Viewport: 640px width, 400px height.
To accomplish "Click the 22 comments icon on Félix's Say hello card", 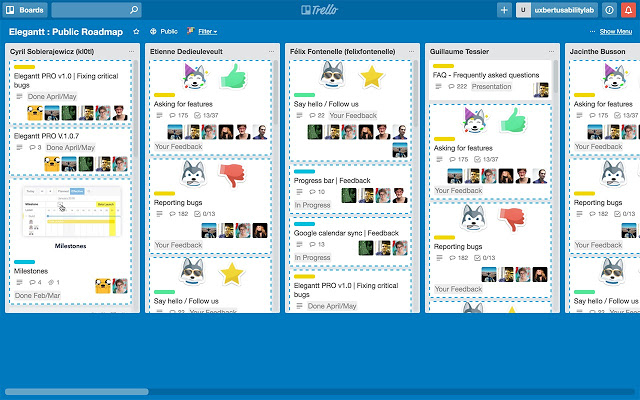I will [316, 116].
